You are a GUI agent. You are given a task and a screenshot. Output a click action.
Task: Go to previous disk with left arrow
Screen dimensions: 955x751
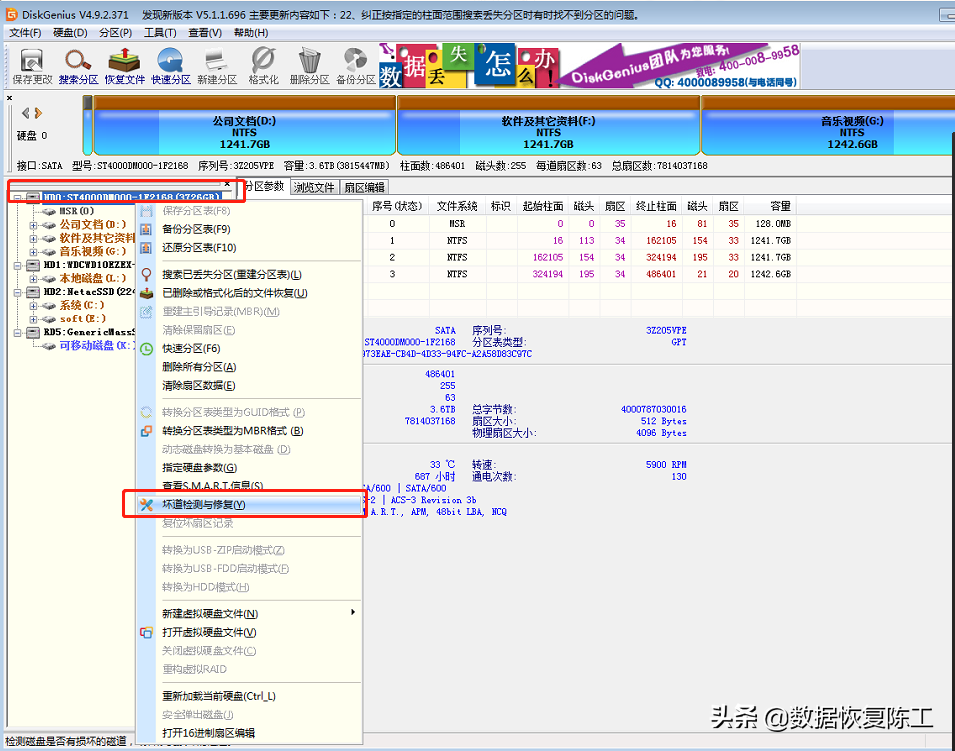[x=26, y=113]
